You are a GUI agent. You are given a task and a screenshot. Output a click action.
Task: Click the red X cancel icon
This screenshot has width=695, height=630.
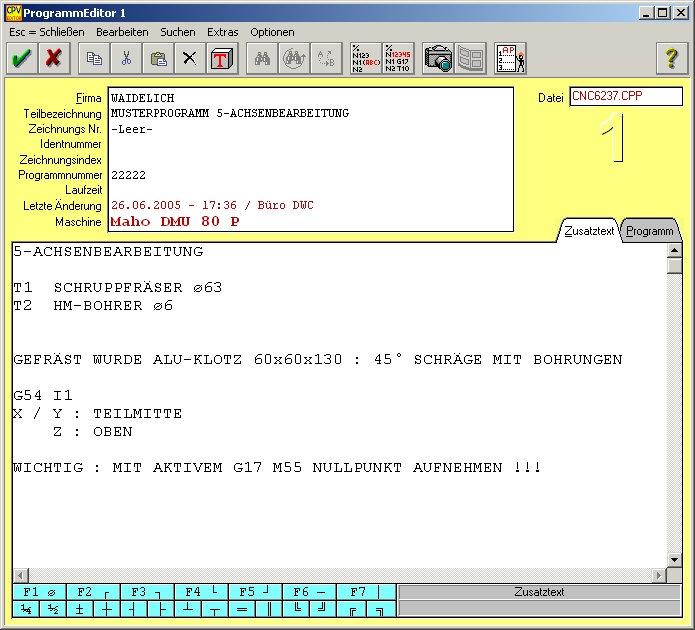[54, 59]
